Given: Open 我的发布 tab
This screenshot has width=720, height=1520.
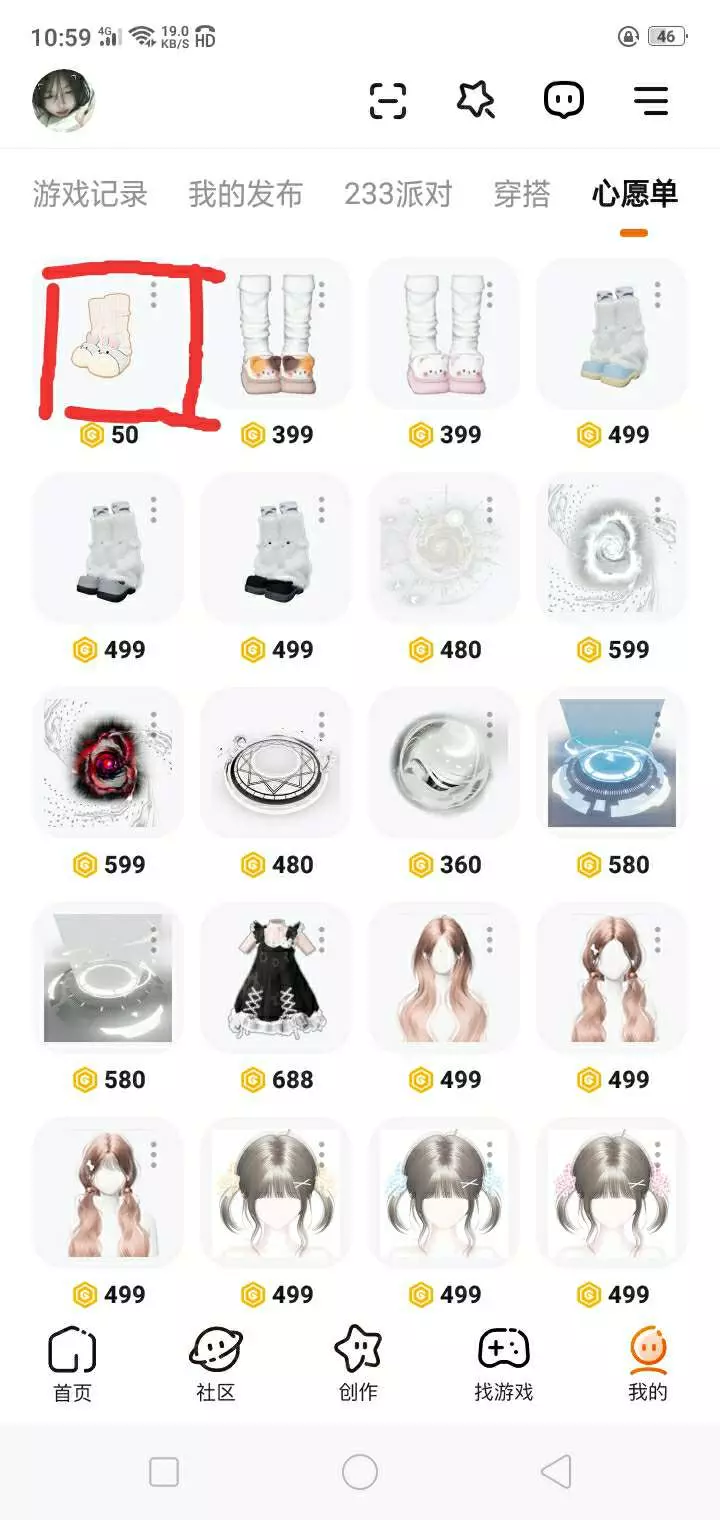Looking at the screenshot, I should click(245, 194).
